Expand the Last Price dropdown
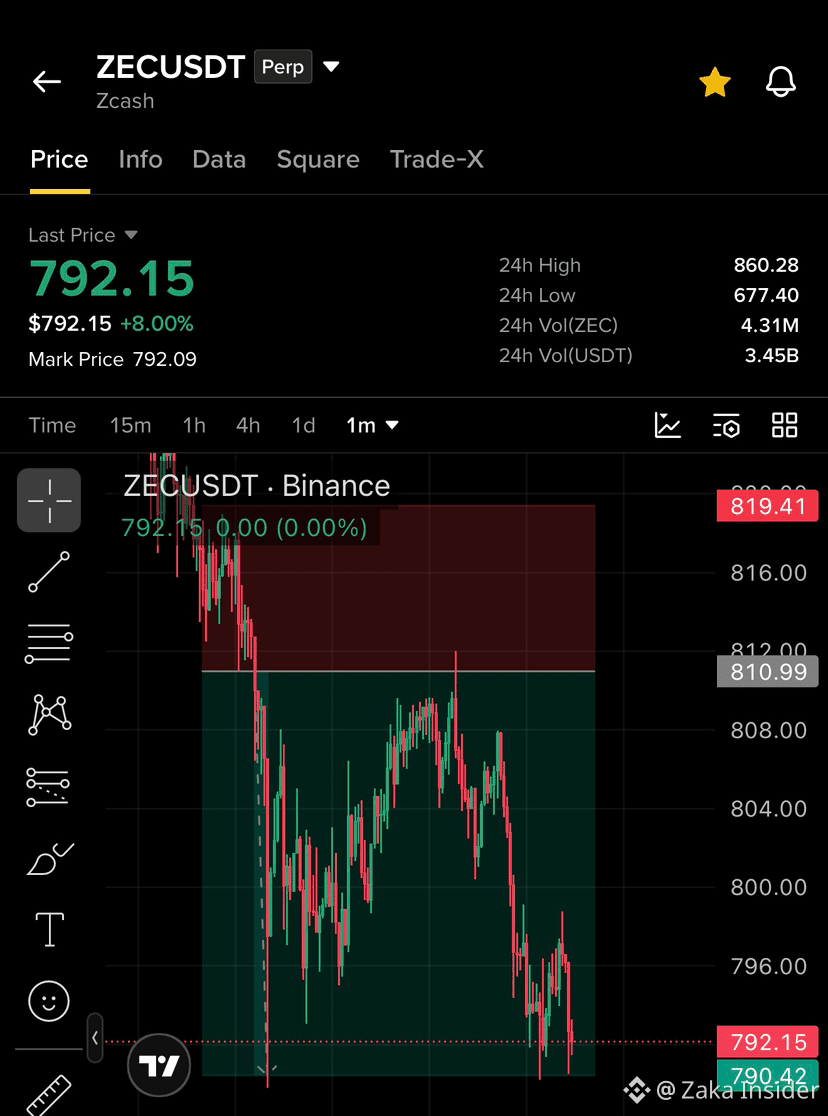The width and height of the screenshot is (828, 1116). pos(130,235)
